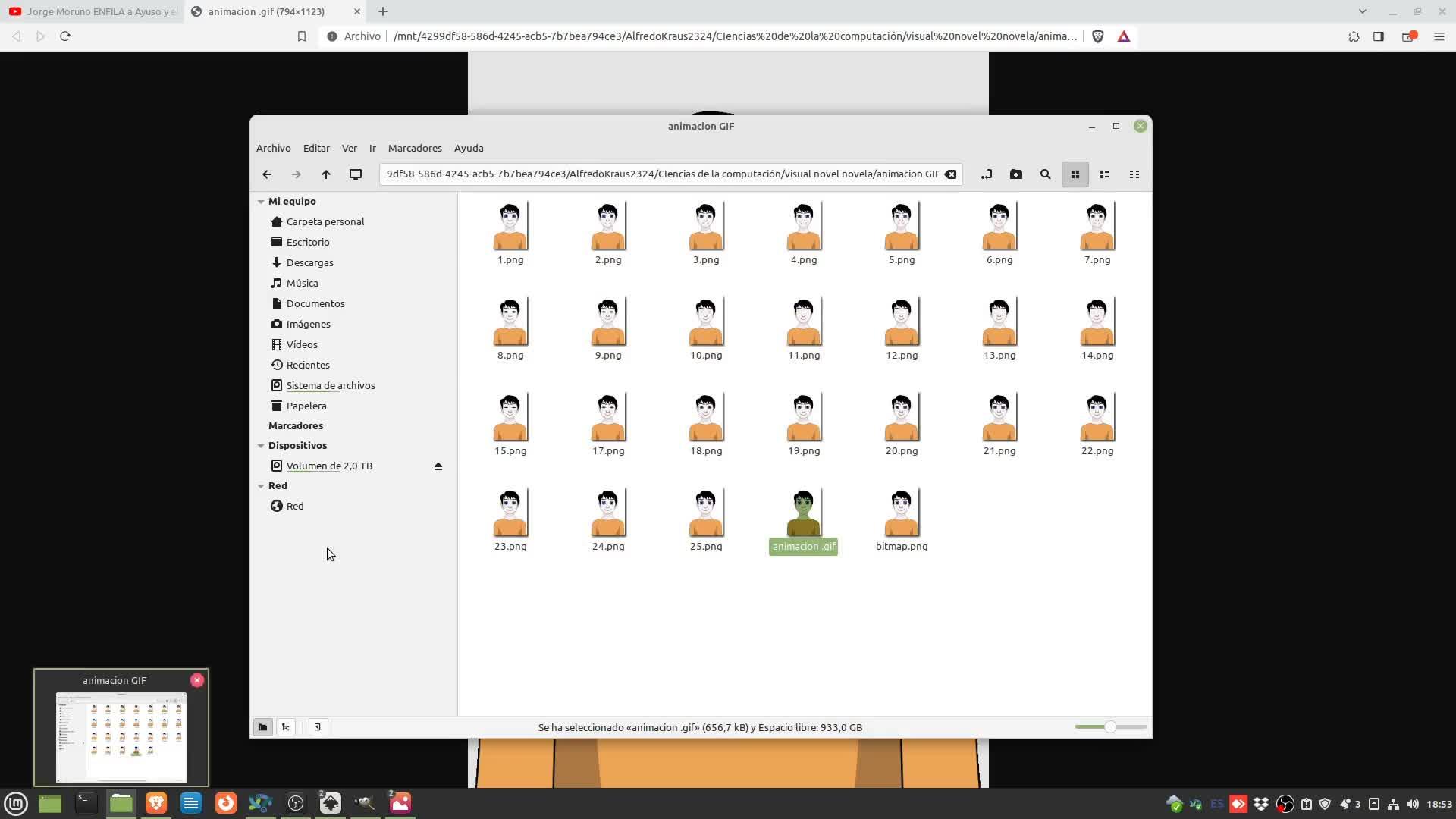The height and width of the screenshot is (819, 1456).
Task: Show tree view in sidebar
Action: coord(286,727)
